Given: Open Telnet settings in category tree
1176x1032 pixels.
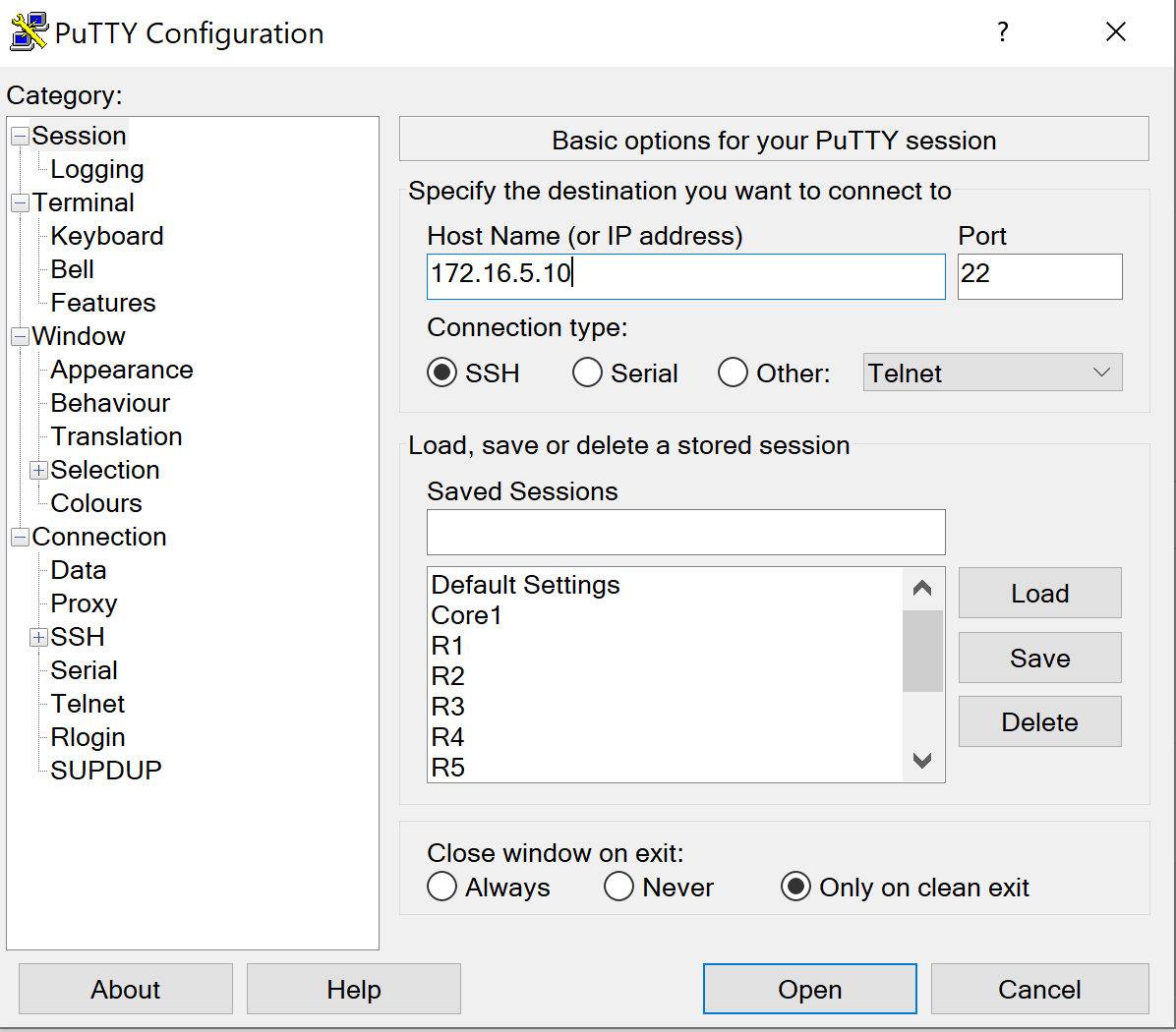Looking at the screenshot, I should coord(87,704).
